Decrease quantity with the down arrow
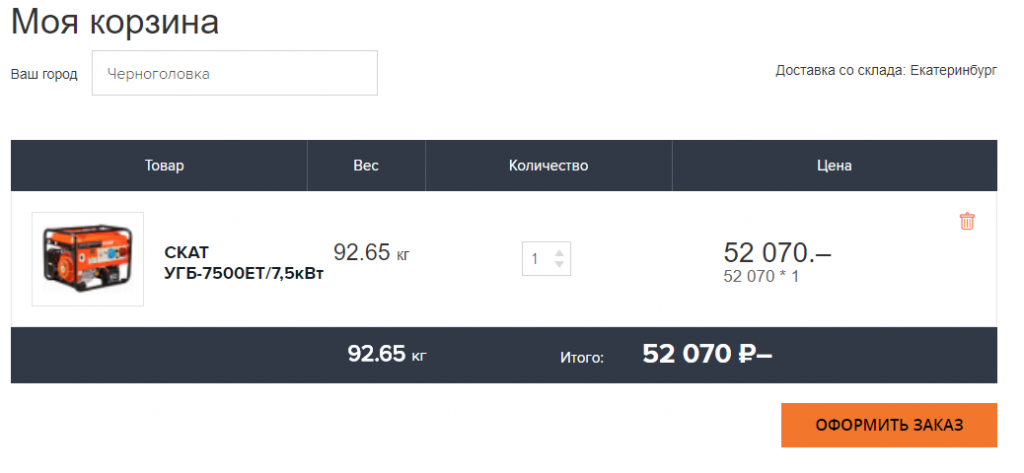1024x473 pixels. pyautogui.click(x=559, y=264)
